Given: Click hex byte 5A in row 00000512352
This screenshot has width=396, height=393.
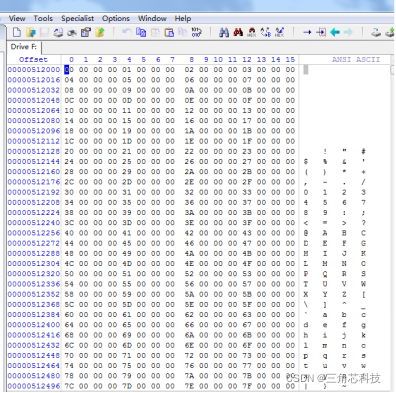Looking at the screenshot, I should [x=189, y=294].
